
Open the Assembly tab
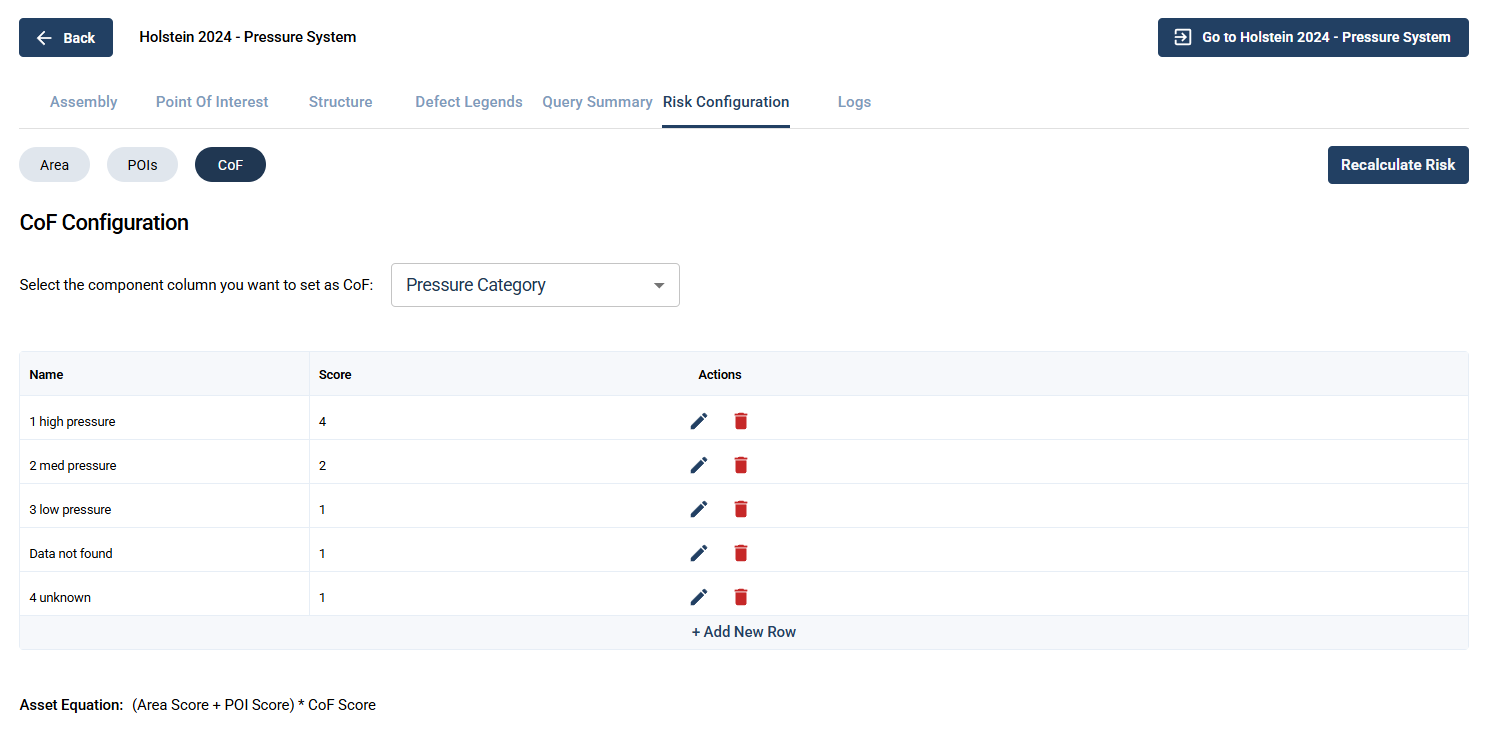[84, 102]
